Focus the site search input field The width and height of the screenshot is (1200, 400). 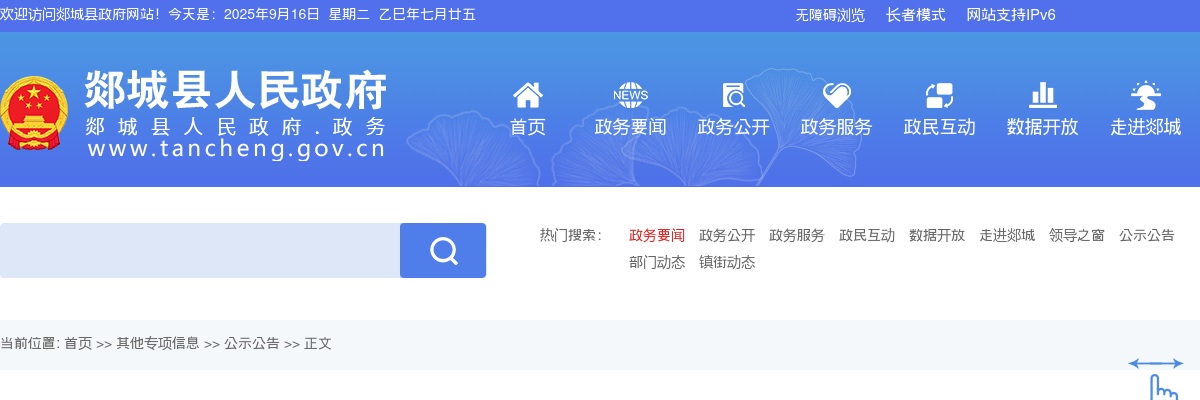(200, 250)
